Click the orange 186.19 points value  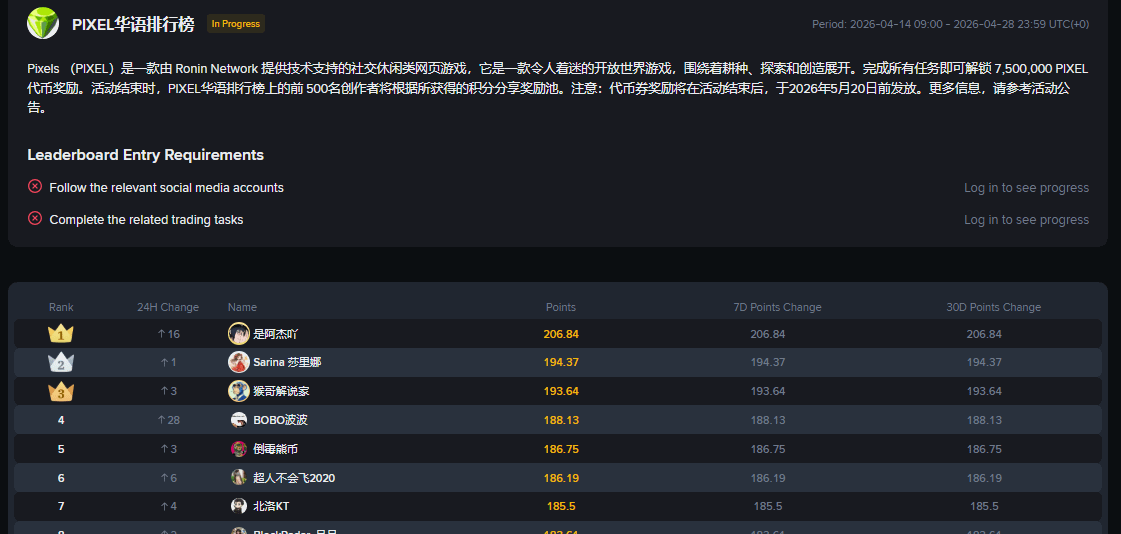click(561, 478)
